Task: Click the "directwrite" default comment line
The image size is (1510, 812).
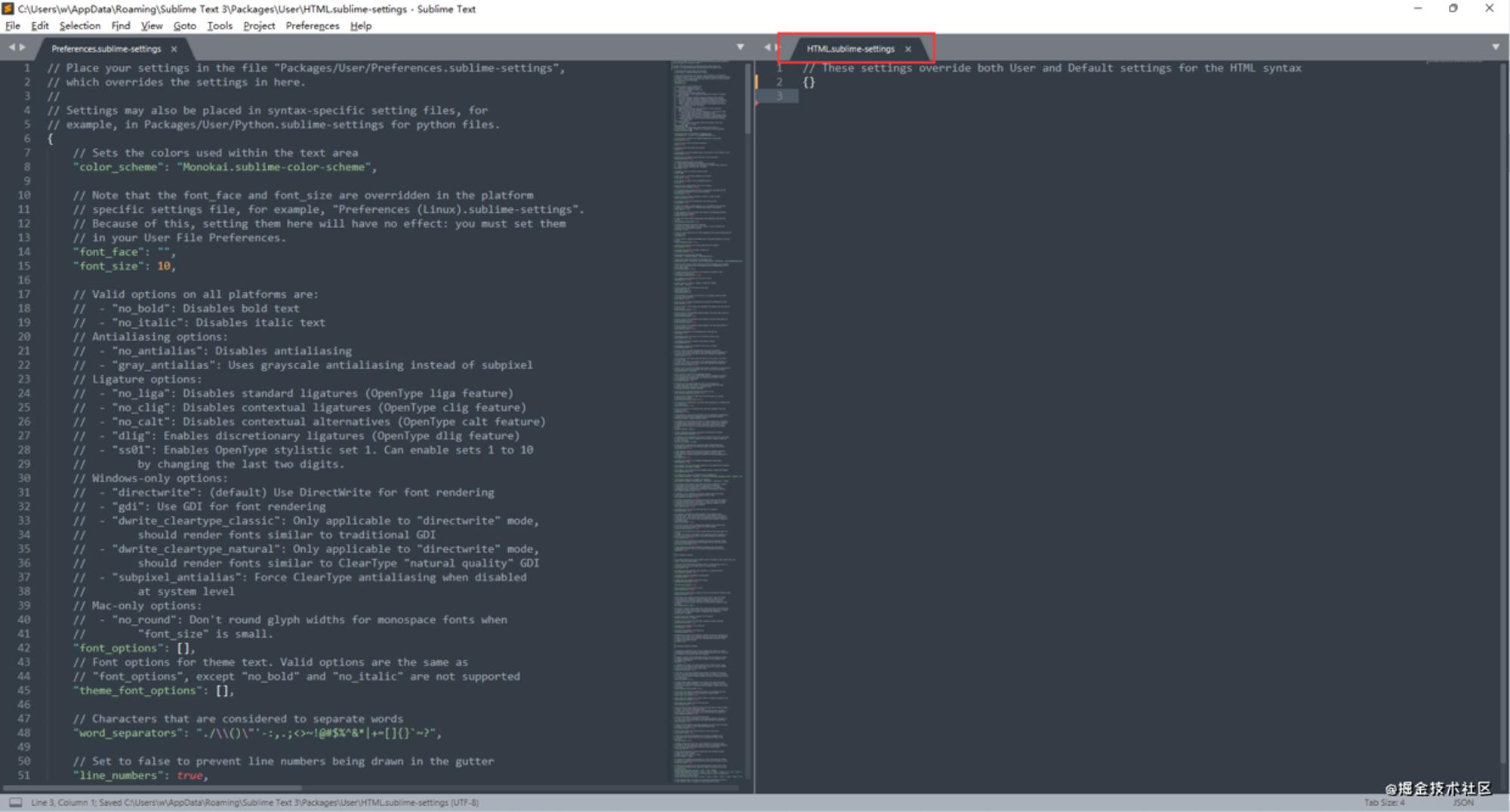Action: point(284,492)
